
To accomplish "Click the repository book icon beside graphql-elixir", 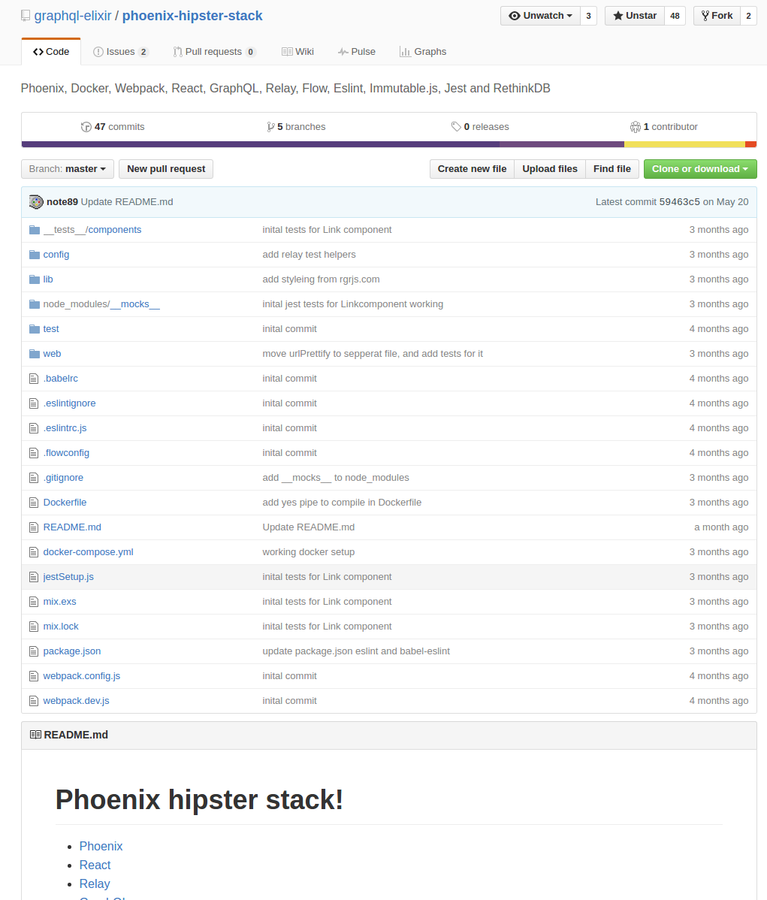I will point(25,16).
